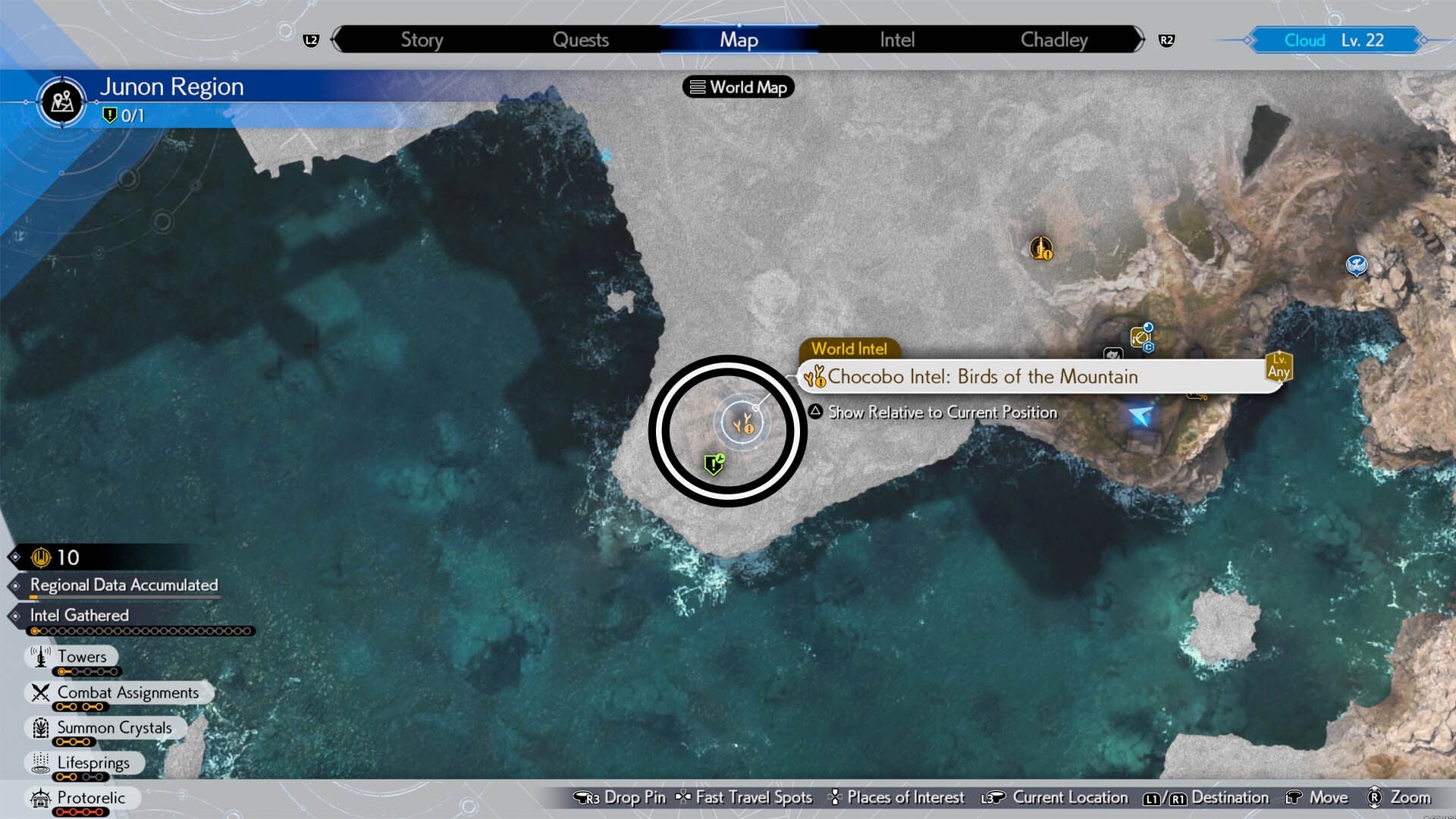Viewport: 1456px width, 819px height.
Task: Click the Towers antenna icon
Action: 41,657
